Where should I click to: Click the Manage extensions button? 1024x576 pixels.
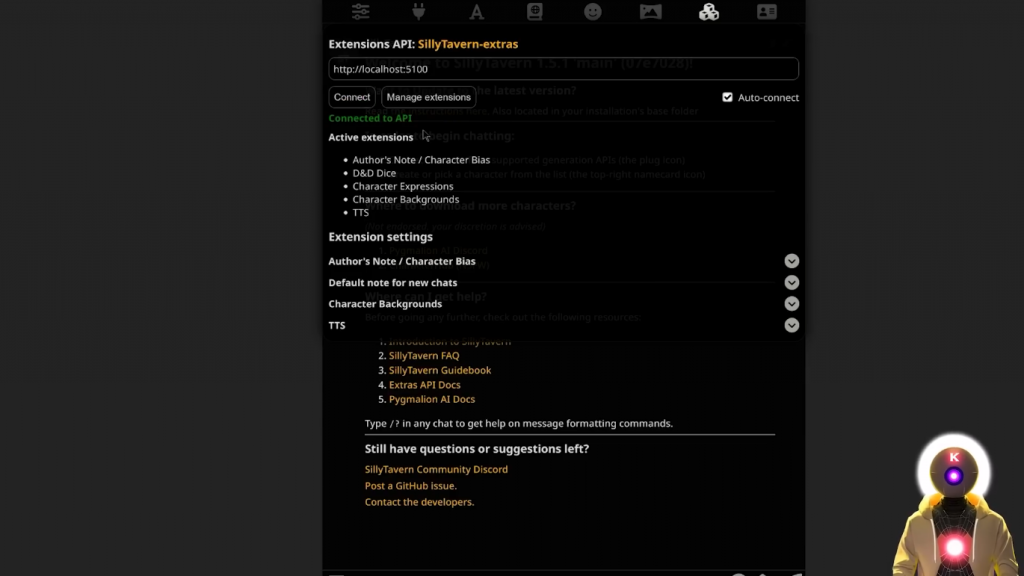tap(428, 97)
